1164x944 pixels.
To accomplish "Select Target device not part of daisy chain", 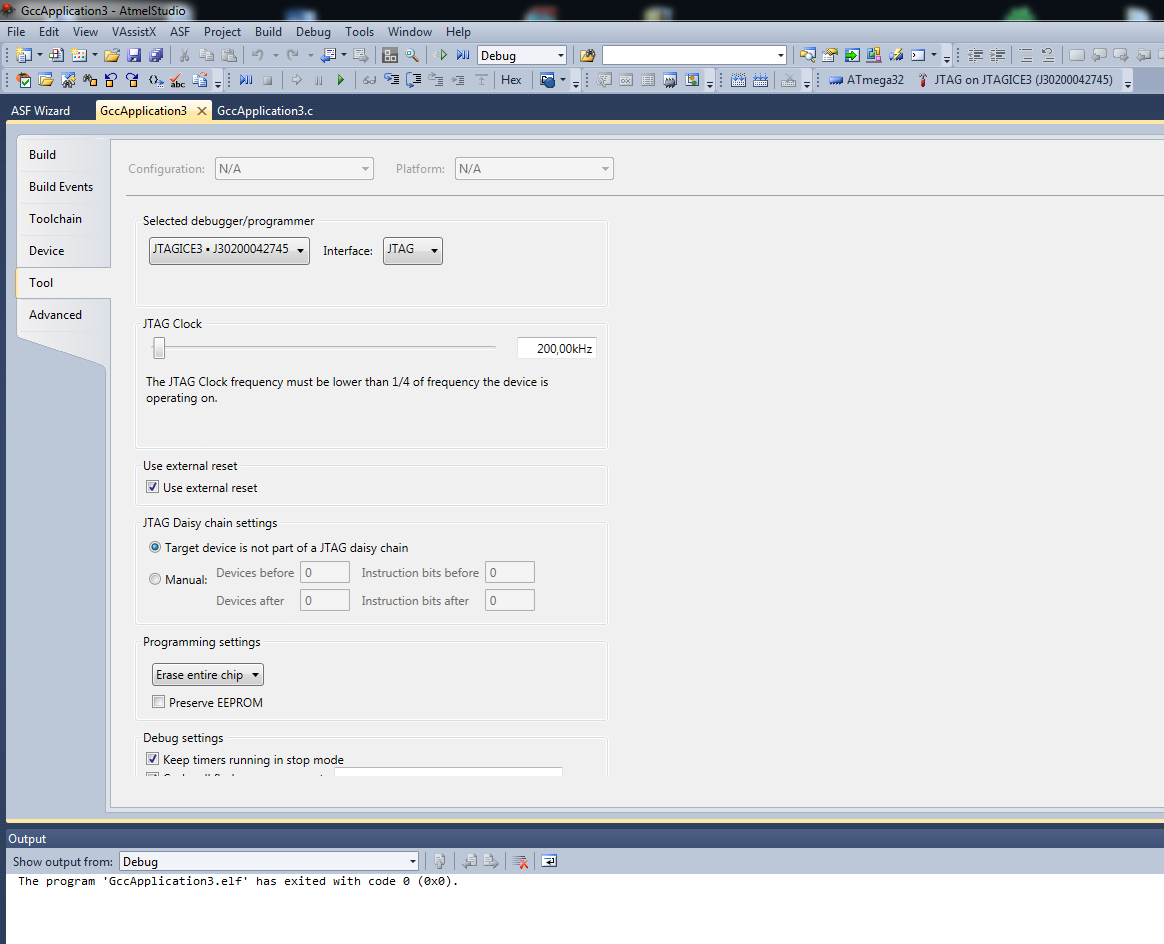I will (x=154, y=547).
